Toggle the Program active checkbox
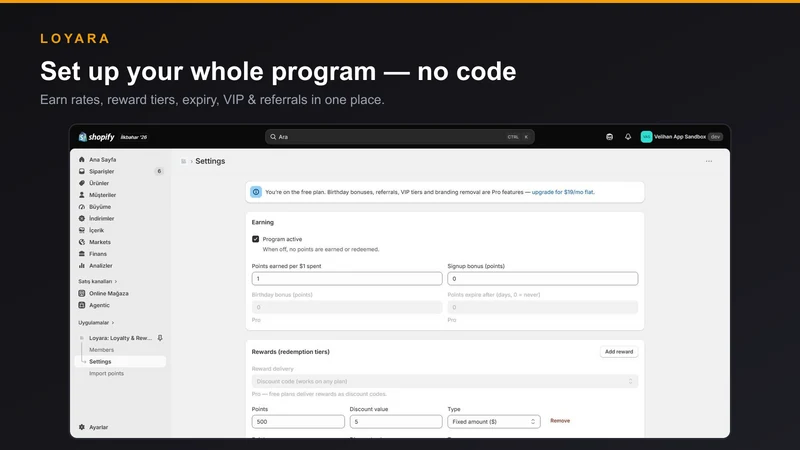Viewport: 800px width, 450px height. click(256, 239)
